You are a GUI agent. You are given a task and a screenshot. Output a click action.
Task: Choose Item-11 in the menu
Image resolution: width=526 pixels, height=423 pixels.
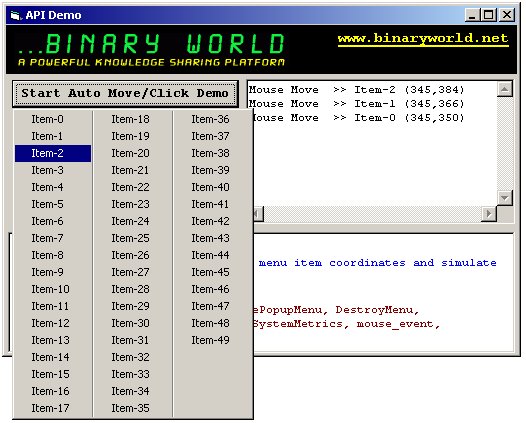click(x=53, y=306)
